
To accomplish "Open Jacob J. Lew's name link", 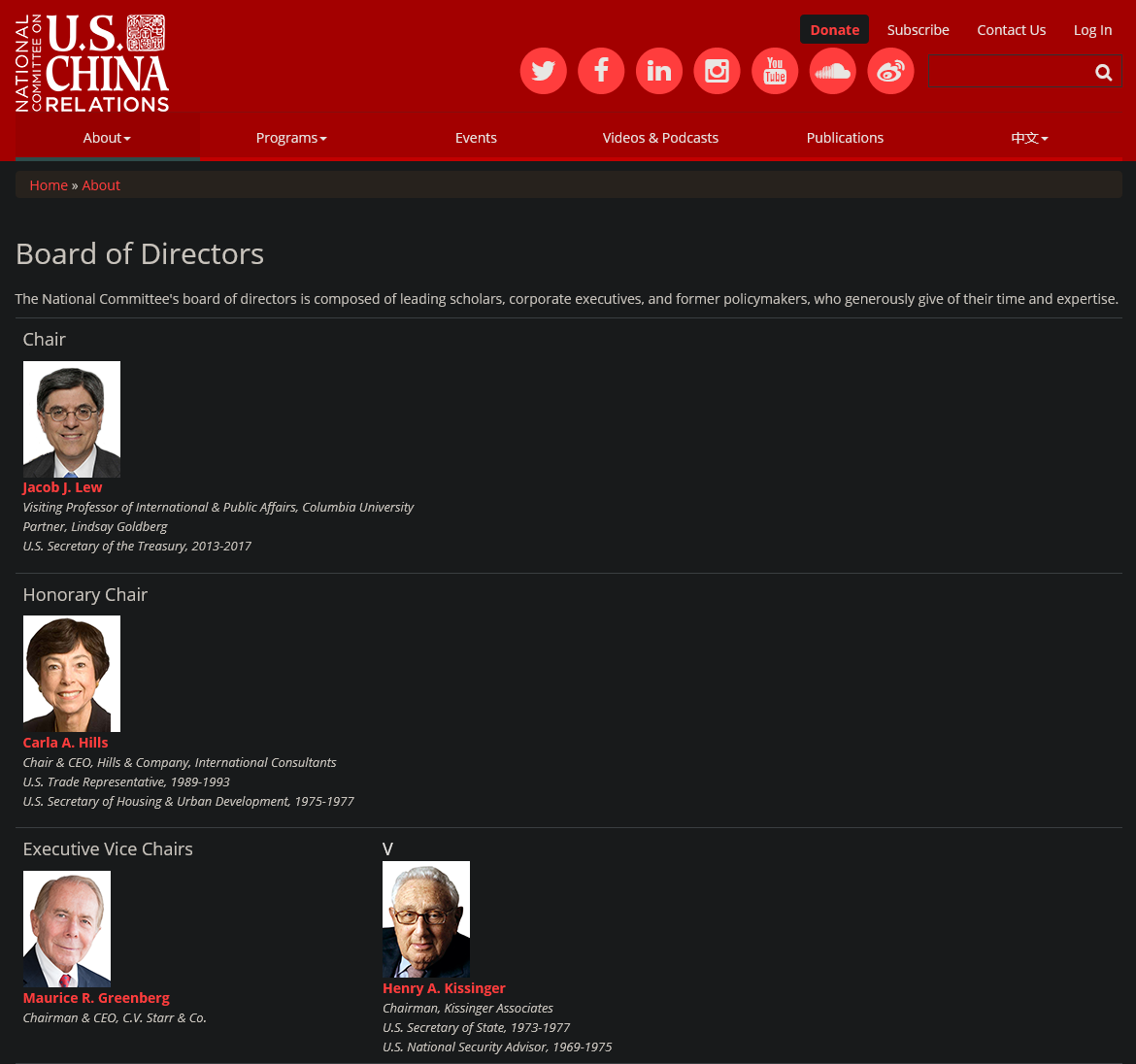I will pos(62,487).
